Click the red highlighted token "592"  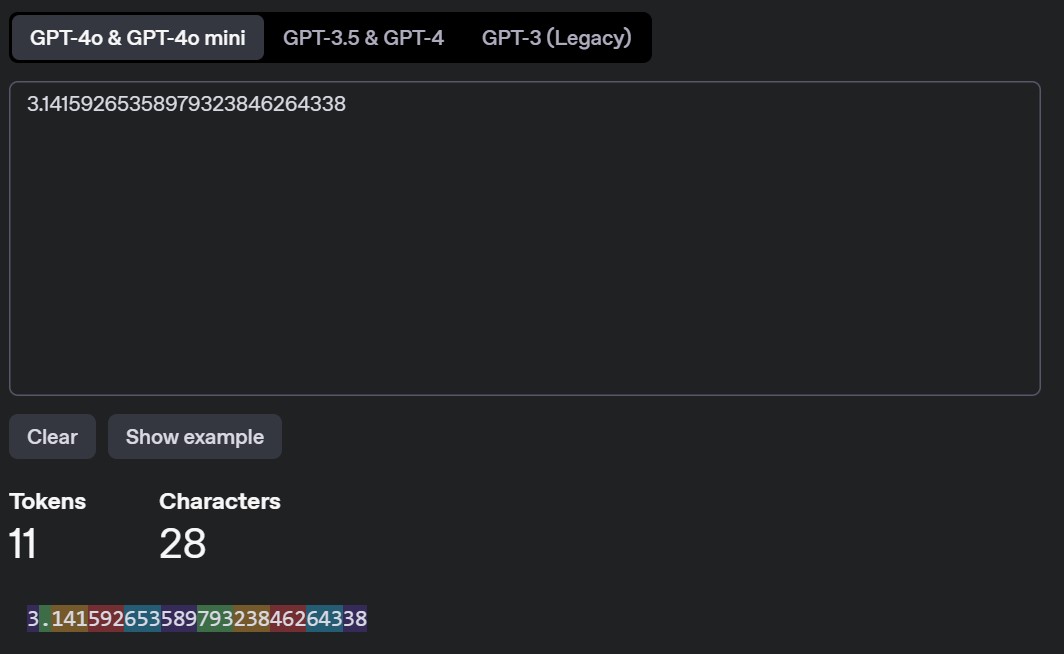(106, 619)
